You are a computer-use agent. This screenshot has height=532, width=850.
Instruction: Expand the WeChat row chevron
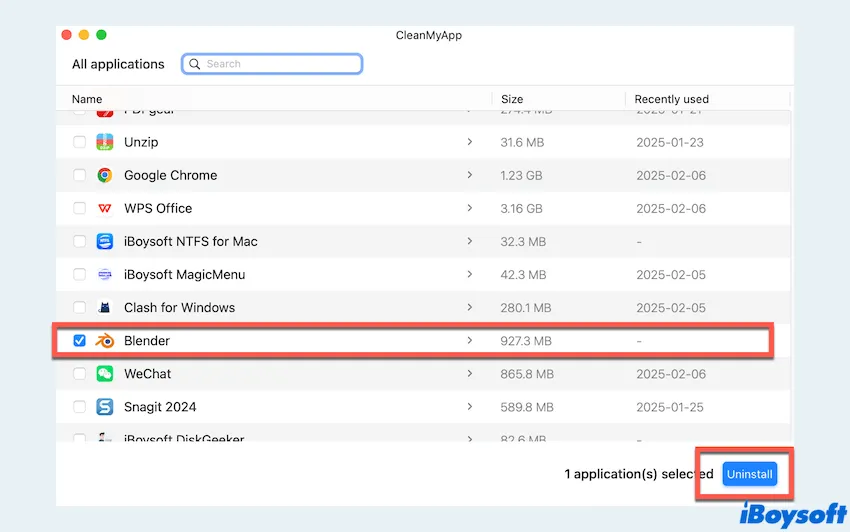(x=469, y=373)
